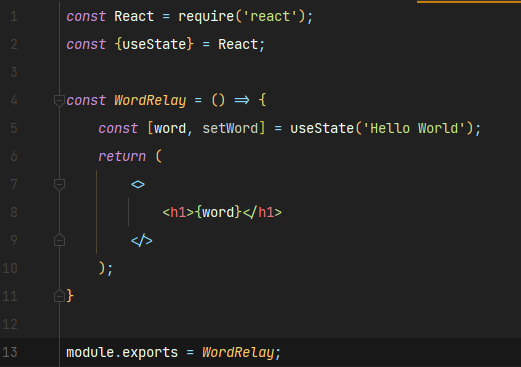Click the 'React' identifier on line 2
The width and height of the screenshot is (521, 367).
[x=238, y=44]
